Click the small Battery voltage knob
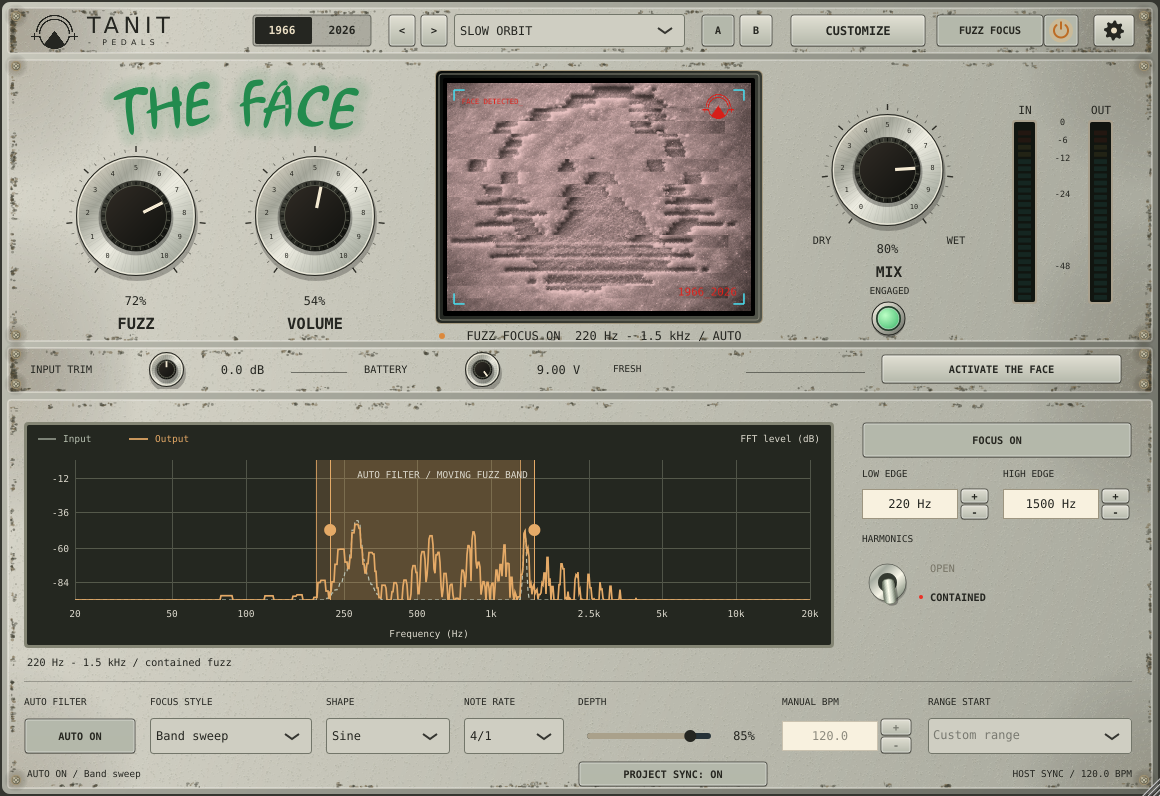 482,370
